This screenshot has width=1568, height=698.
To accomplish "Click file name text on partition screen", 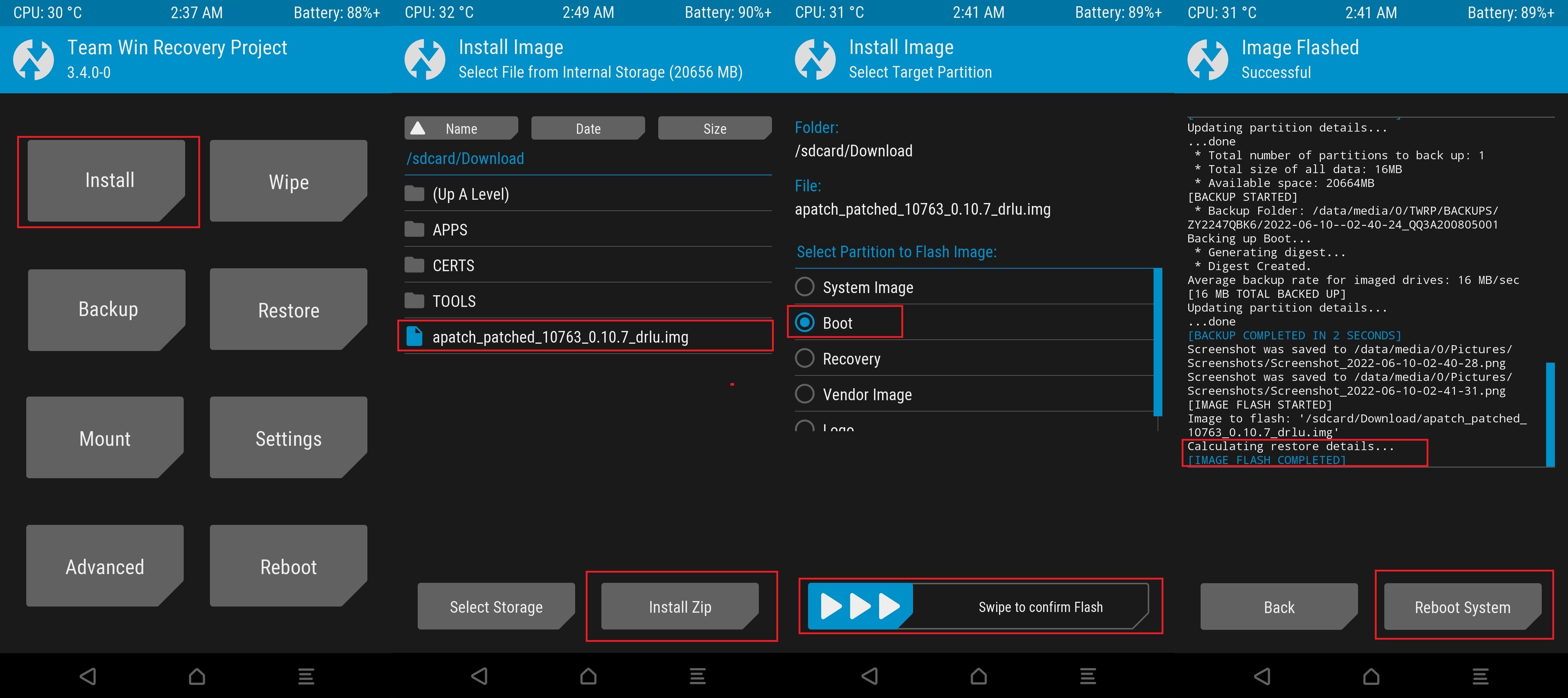I will pos(922,209).
